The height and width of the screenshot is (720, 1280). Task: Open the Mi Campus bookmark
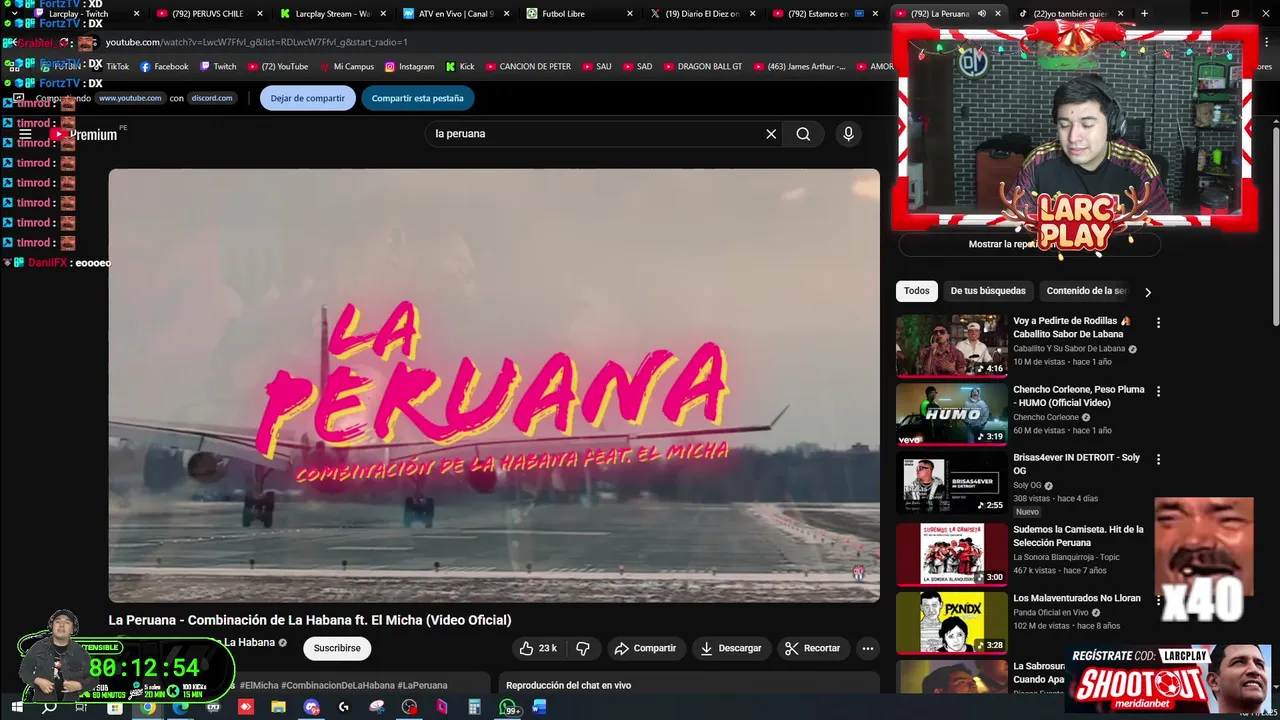click(346, 67)
